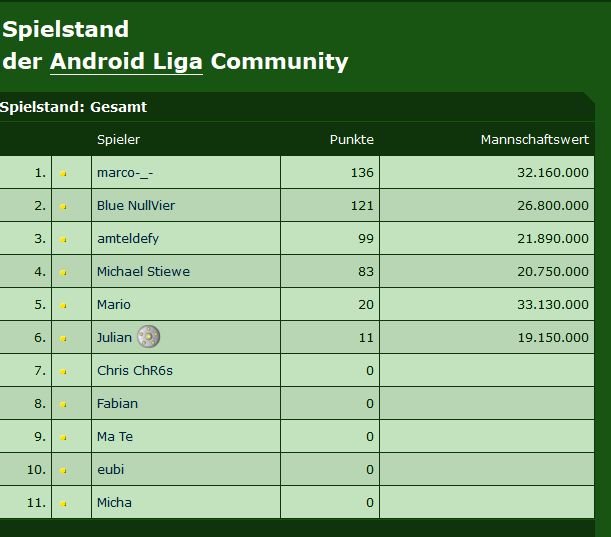The image size is (611, 537).
Task: Click the yellow trend icon for Michael Stiewe
Action: click(64, 272)
